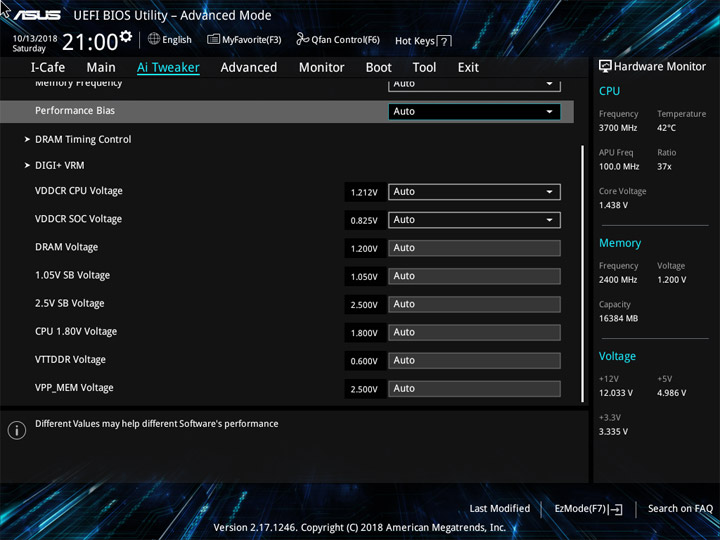Open the Performance Bias dropdown
Screen dimensions: 720x540
point(474,112)
